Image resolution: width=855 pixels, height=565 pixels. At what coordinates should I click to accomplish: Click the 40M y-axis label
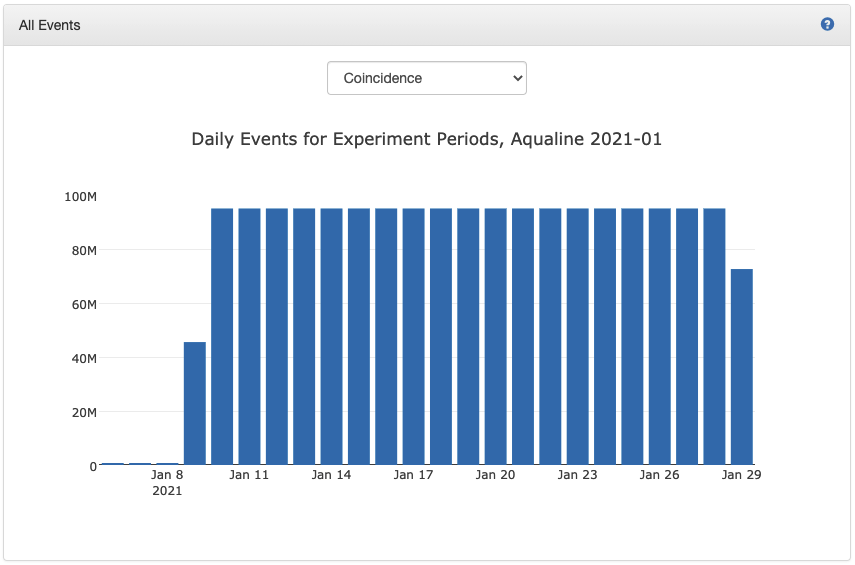[x=82, y=358]
